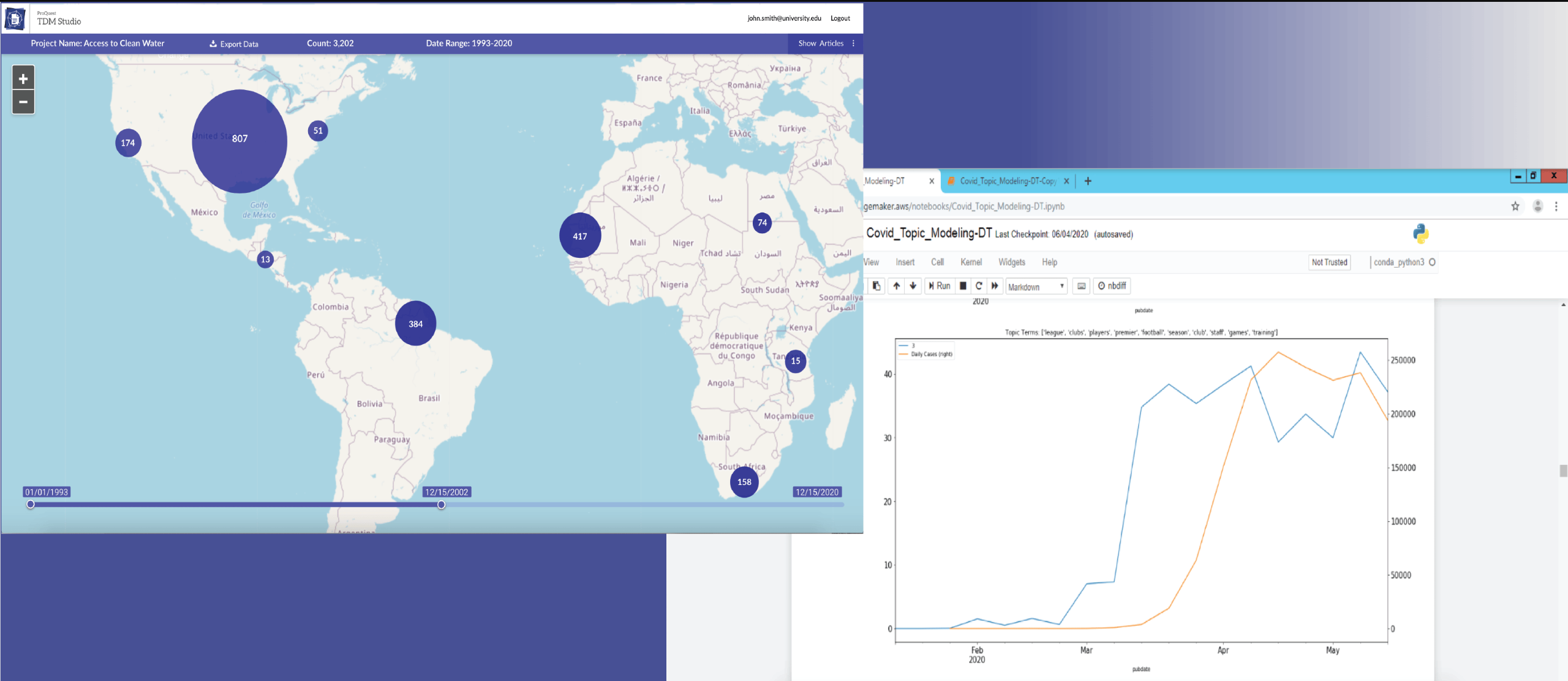
Task: Open the command palette keyboard icon
Action: pos(1081,286)
